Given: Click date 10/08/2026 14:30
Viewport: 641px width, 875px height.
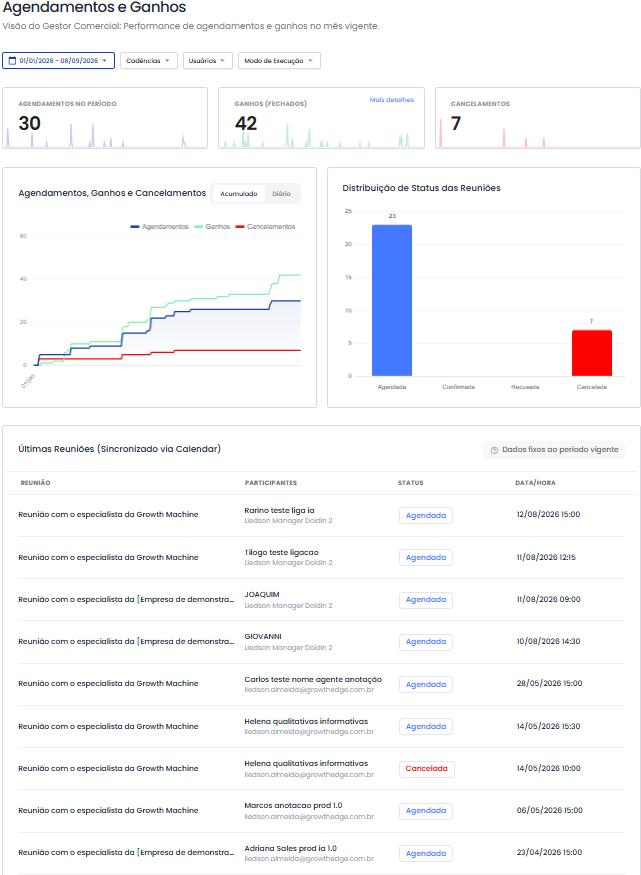Looking at the screenshot, I should click(x=548, y=642).
